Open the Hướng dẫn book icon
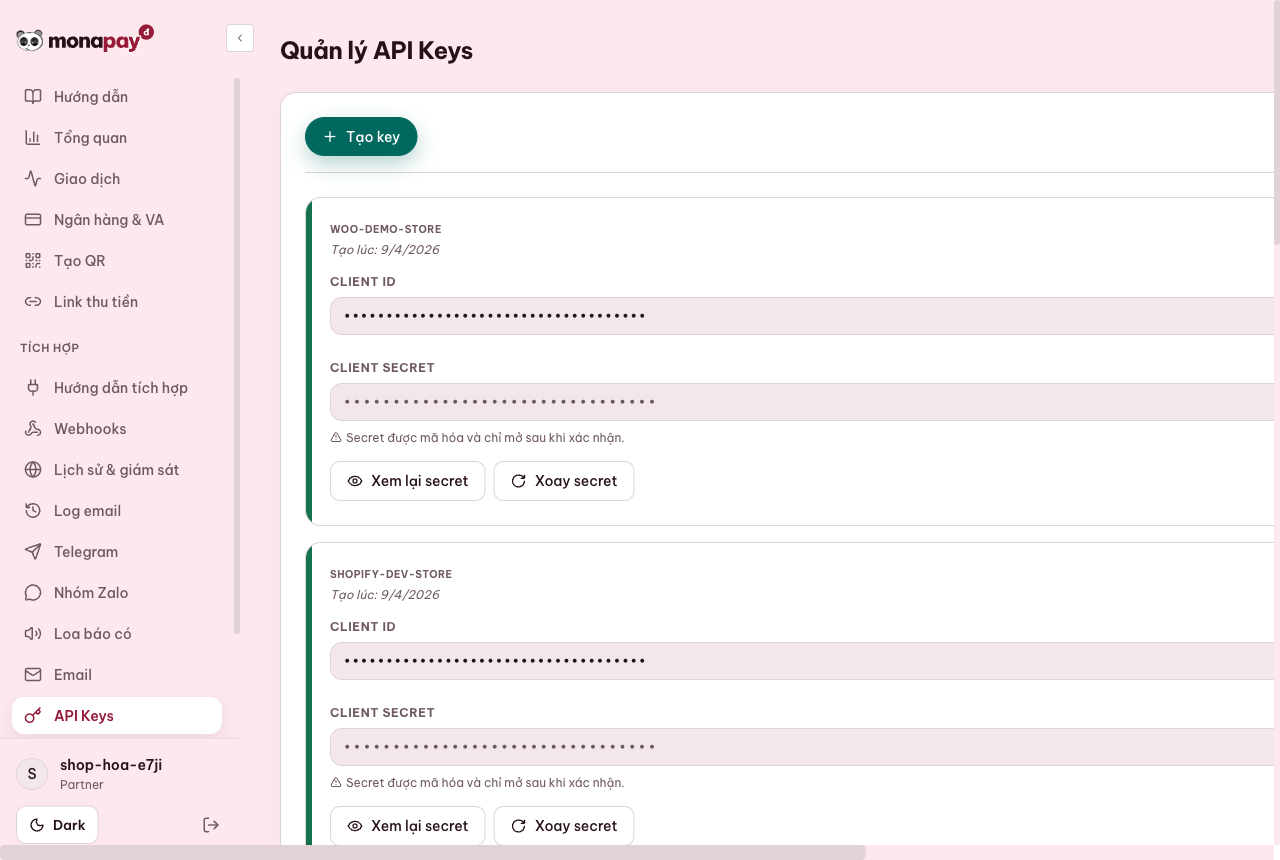Viewport: 1280px width, 860px height. [x=33, y=97]
